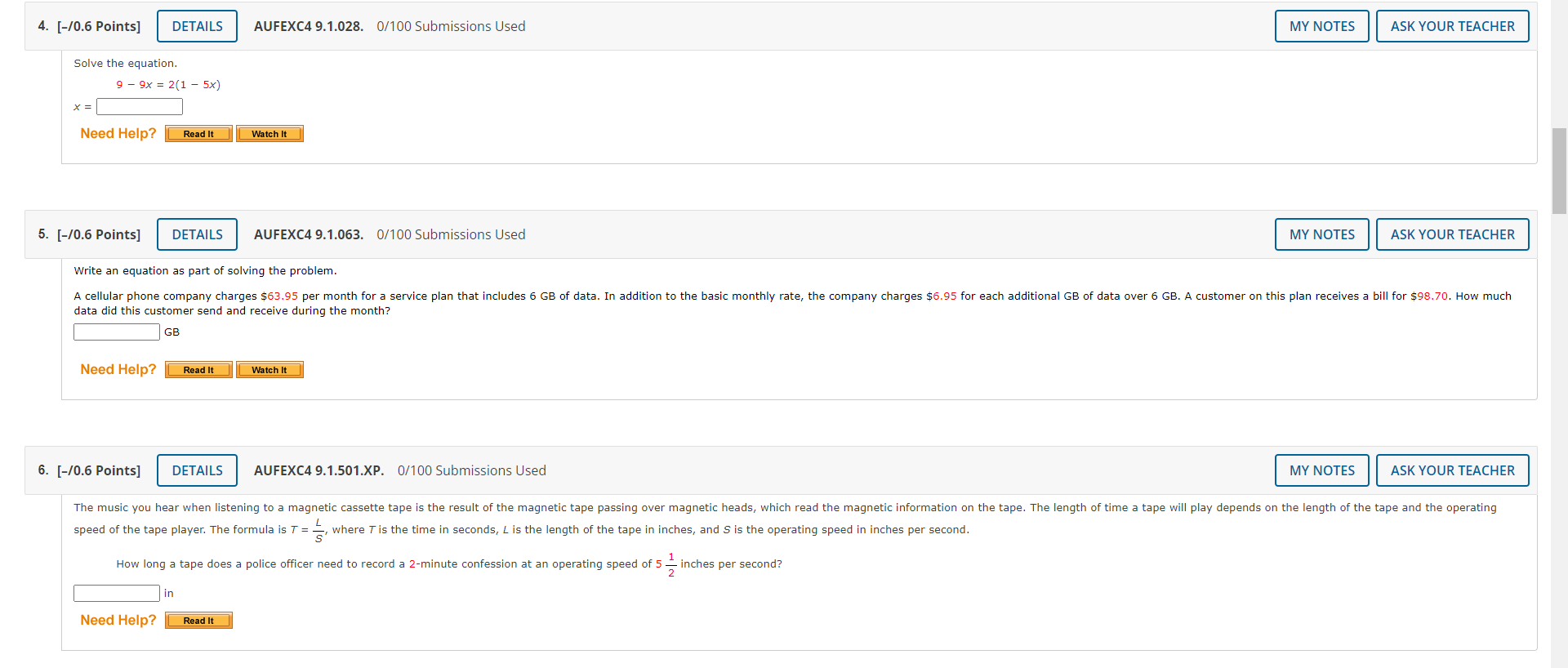This screenshot has width=1568, height=668.
Task: Click DETAILS for question 5
Action: click(197, 234)
